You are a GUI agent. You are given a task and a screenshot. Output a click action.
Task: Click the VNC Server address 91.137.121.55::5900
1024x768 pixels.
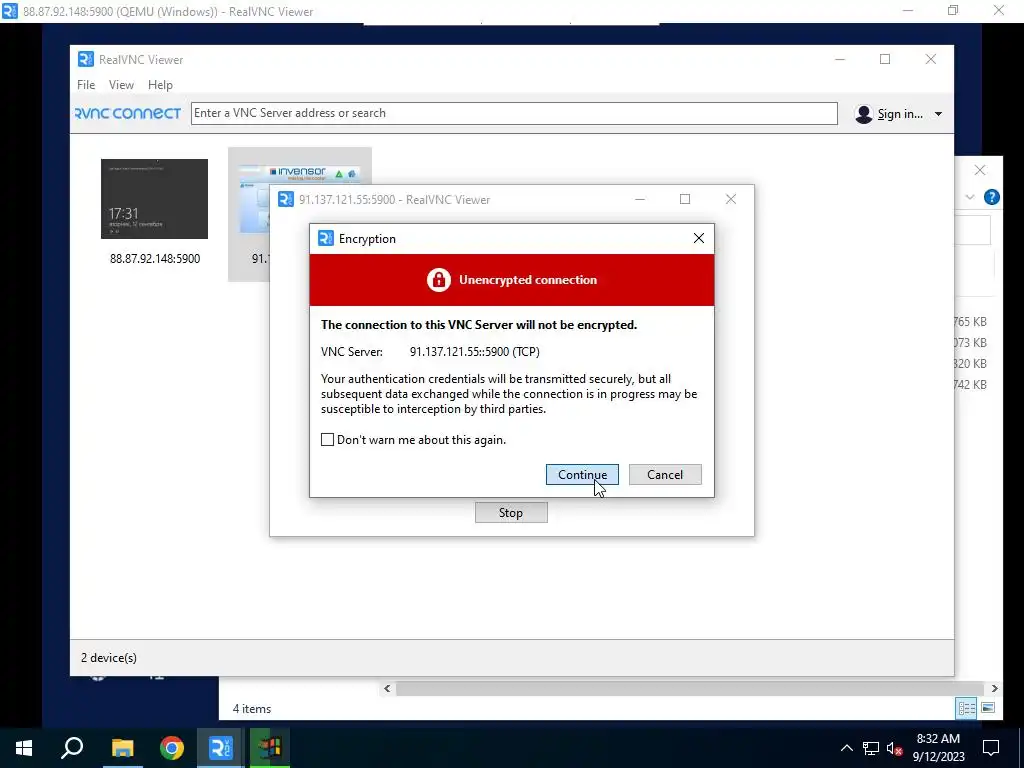point(475,351)
